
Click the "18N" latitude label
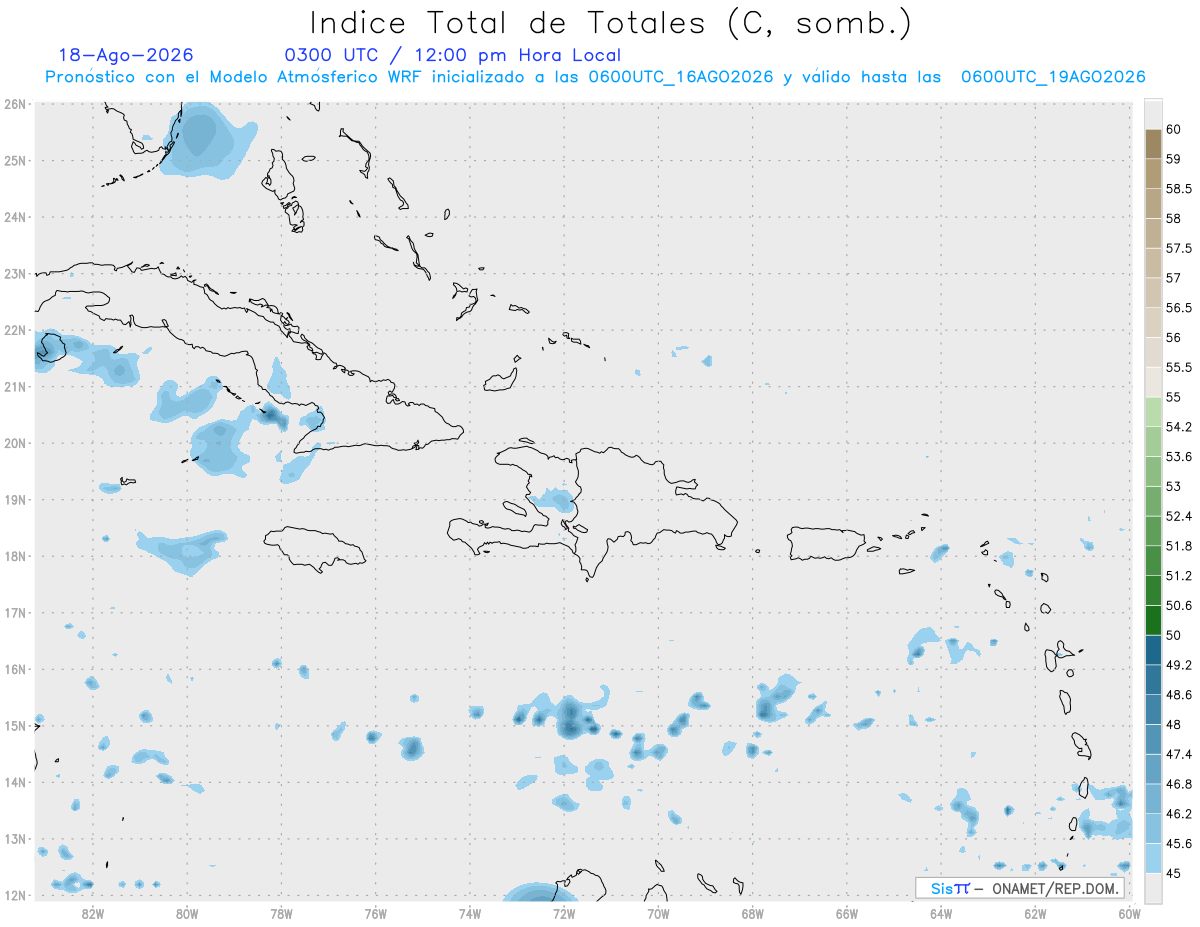(x=15, y=556)
